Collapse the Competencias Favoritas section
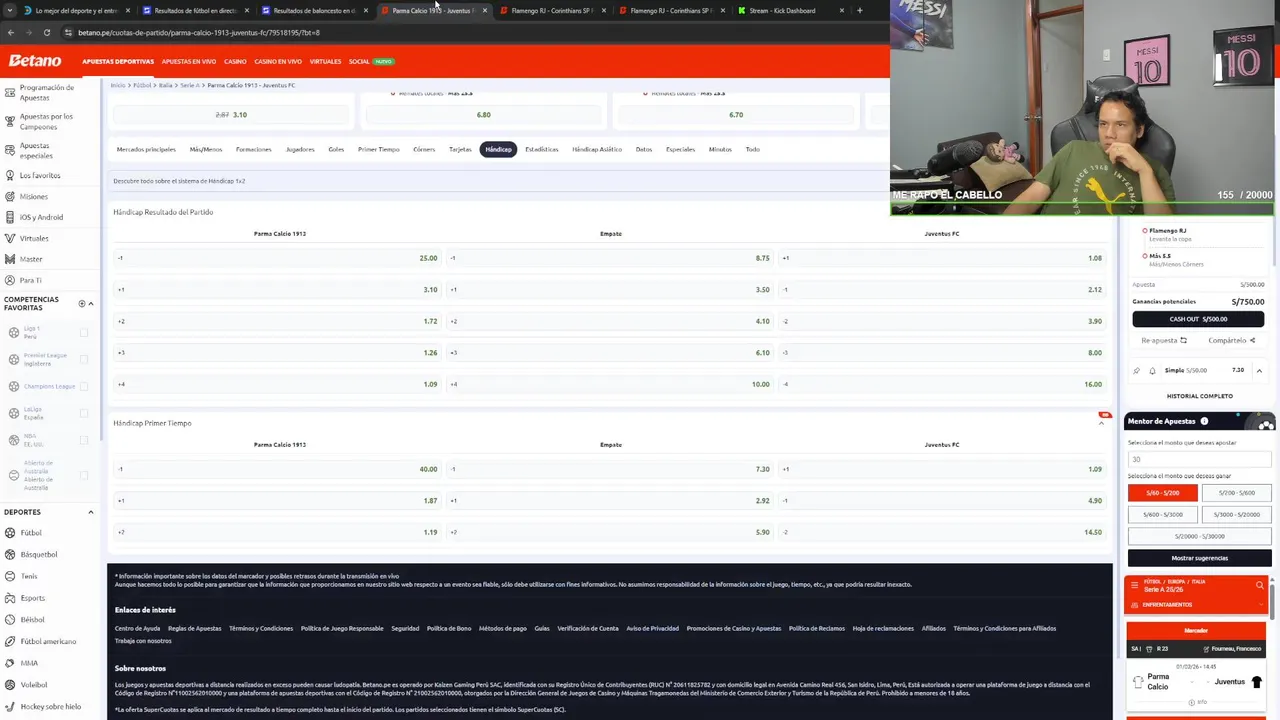The image size is (1280, 720). point(91,303)
